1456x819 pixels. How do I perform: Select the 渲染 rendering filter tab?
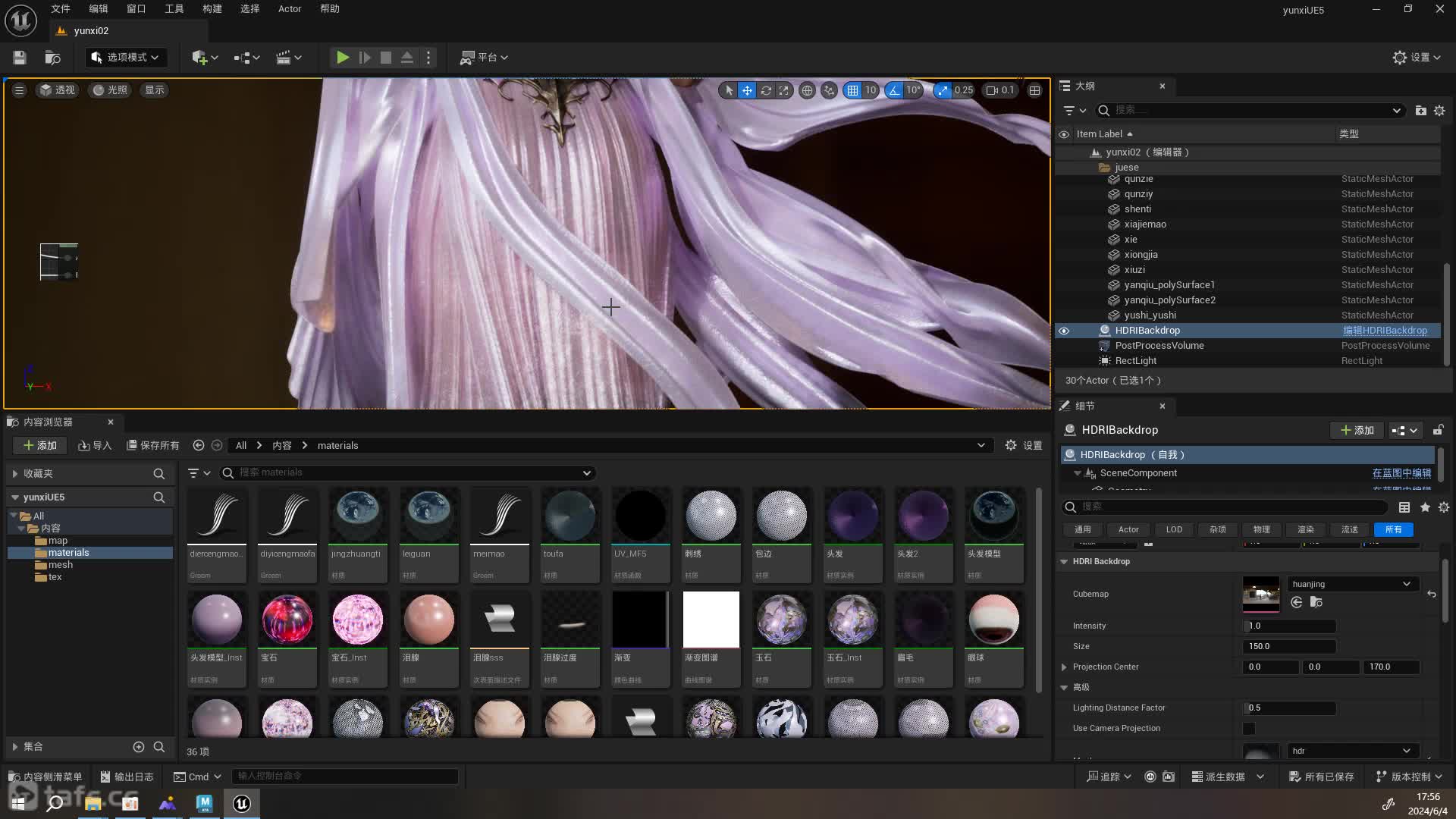coord(1306,530)
